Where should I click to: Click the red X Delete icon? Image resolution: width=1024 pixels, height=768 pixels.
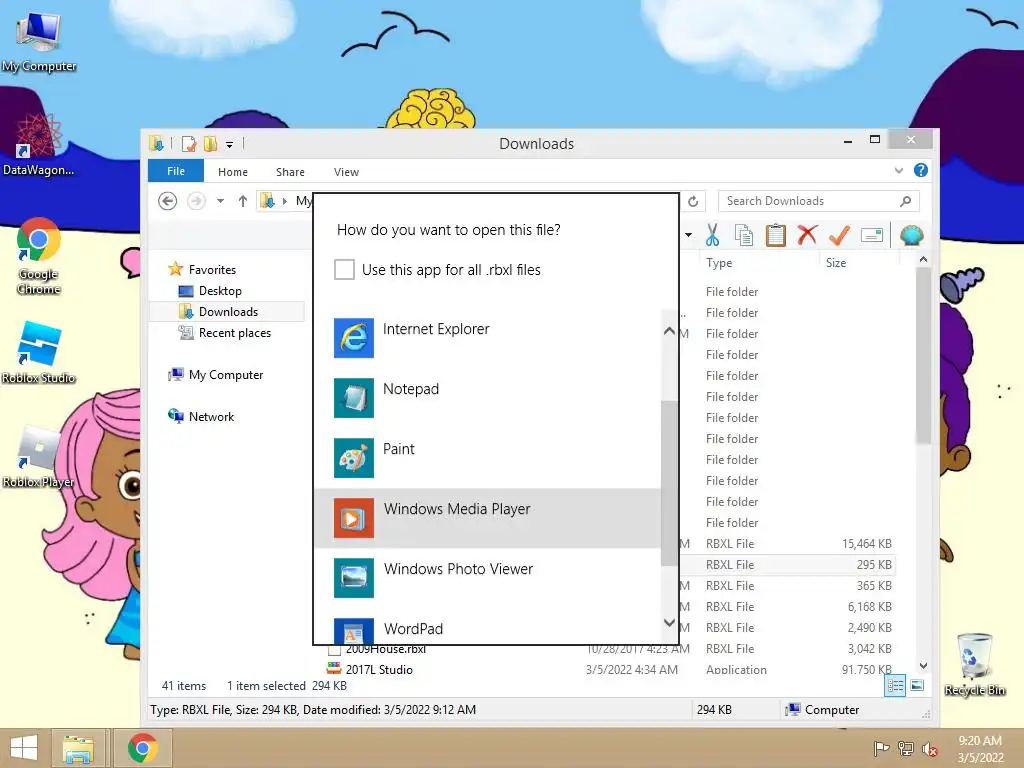[x=807, y=235]
